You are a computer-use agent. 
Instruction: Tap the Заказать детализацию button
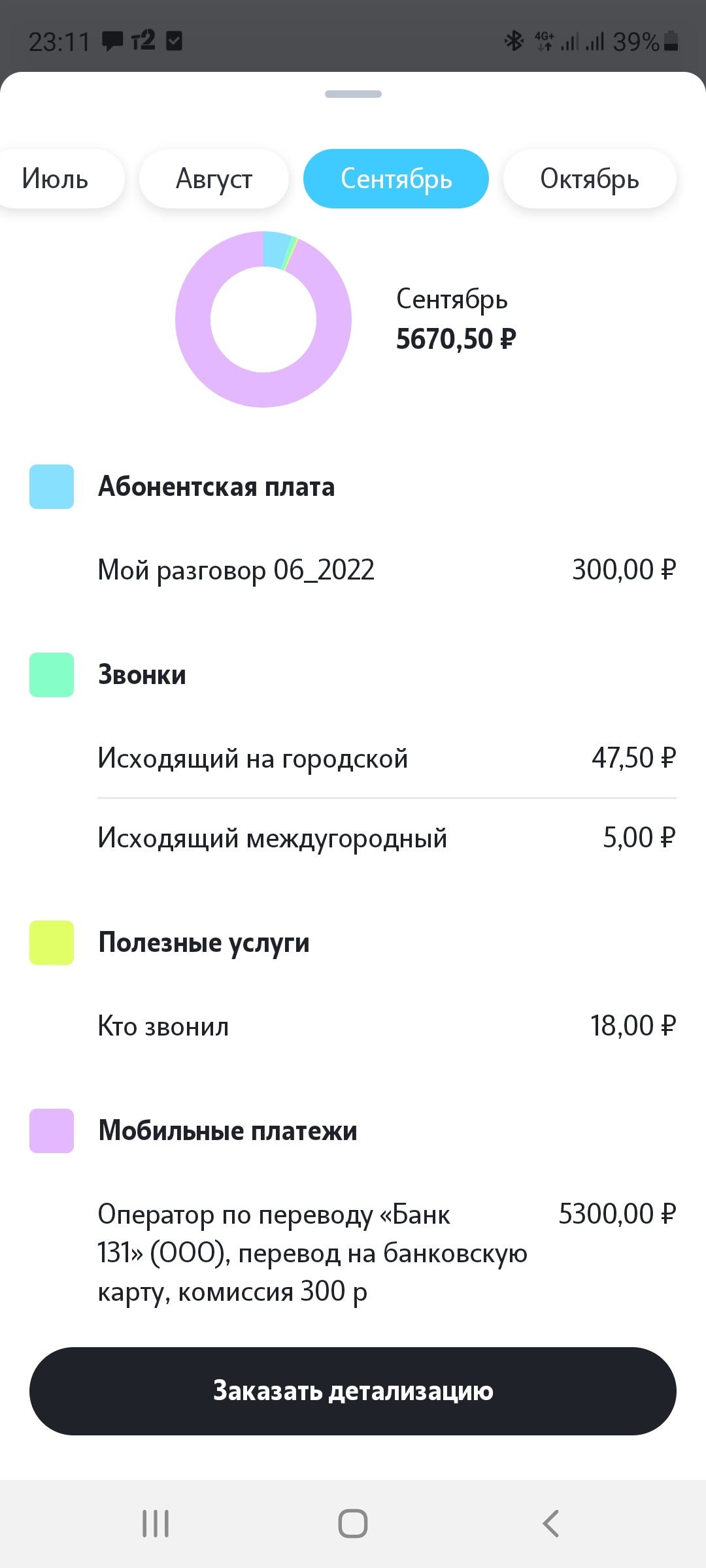[x=353, y=1391]
